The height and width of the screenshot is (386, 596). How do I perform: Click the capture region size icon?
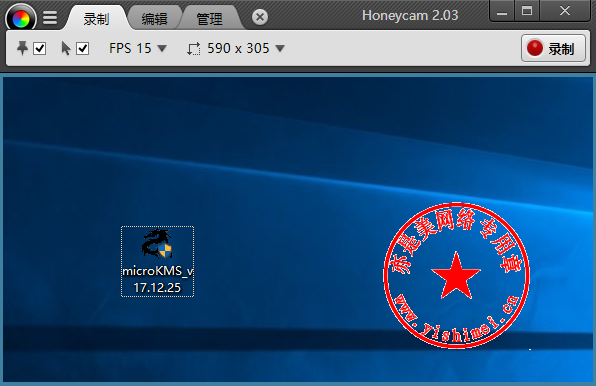(x=194, y=49)
